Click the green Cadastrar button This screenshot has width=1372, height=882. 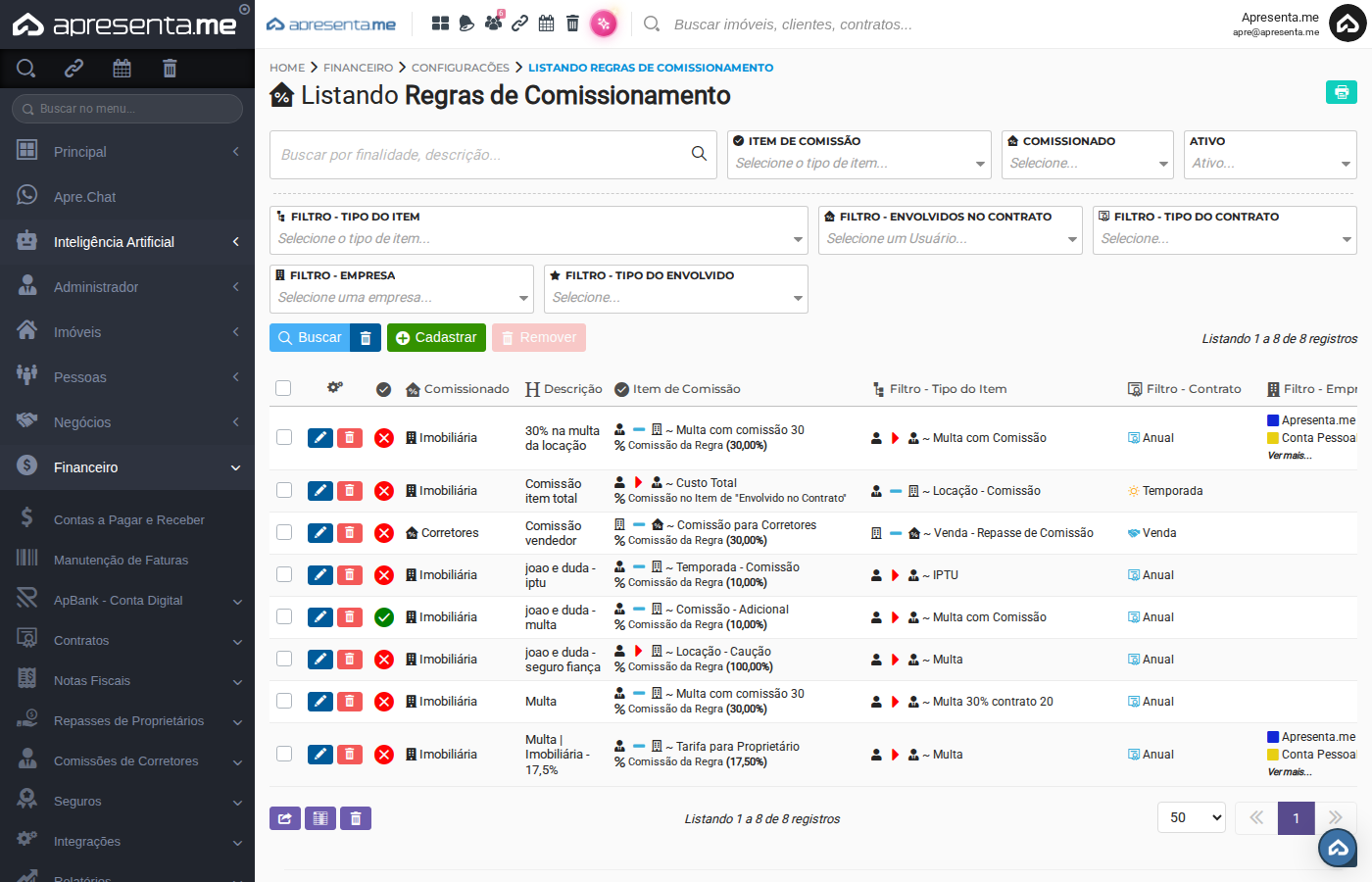coord(436,337)
